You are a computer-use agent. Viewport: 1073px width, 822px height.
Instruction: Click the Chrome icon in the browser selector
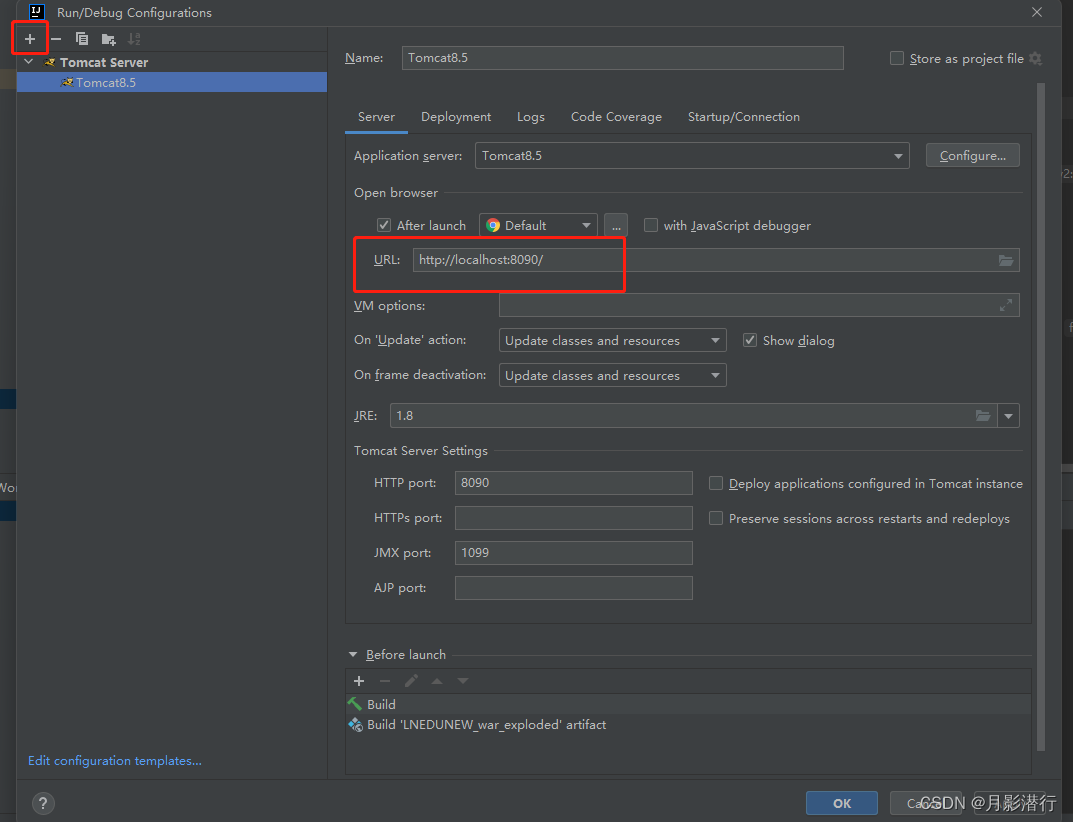(493, 225)
